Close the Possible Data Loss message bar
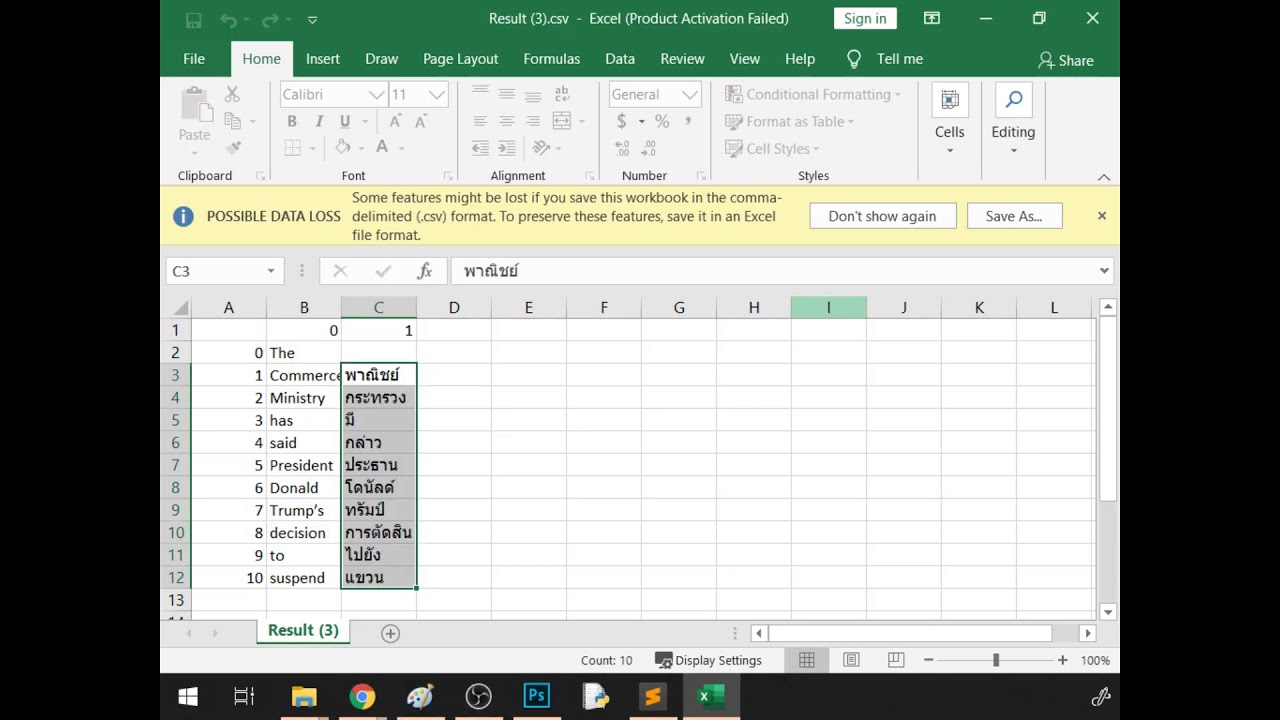This screenshot has width=1280, height=720. (1101, 216)
